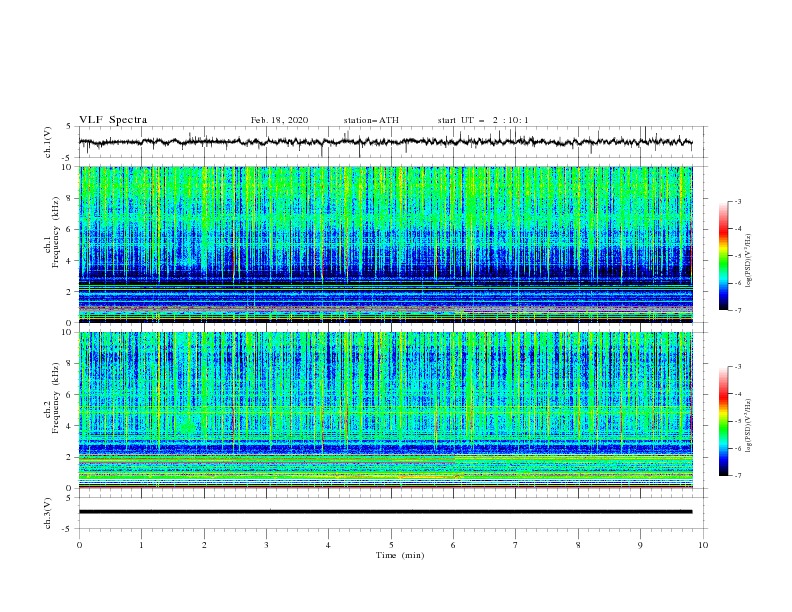Click the lower colorbar's "log(PSD)(V²/Hz)" label

point(748,425)
